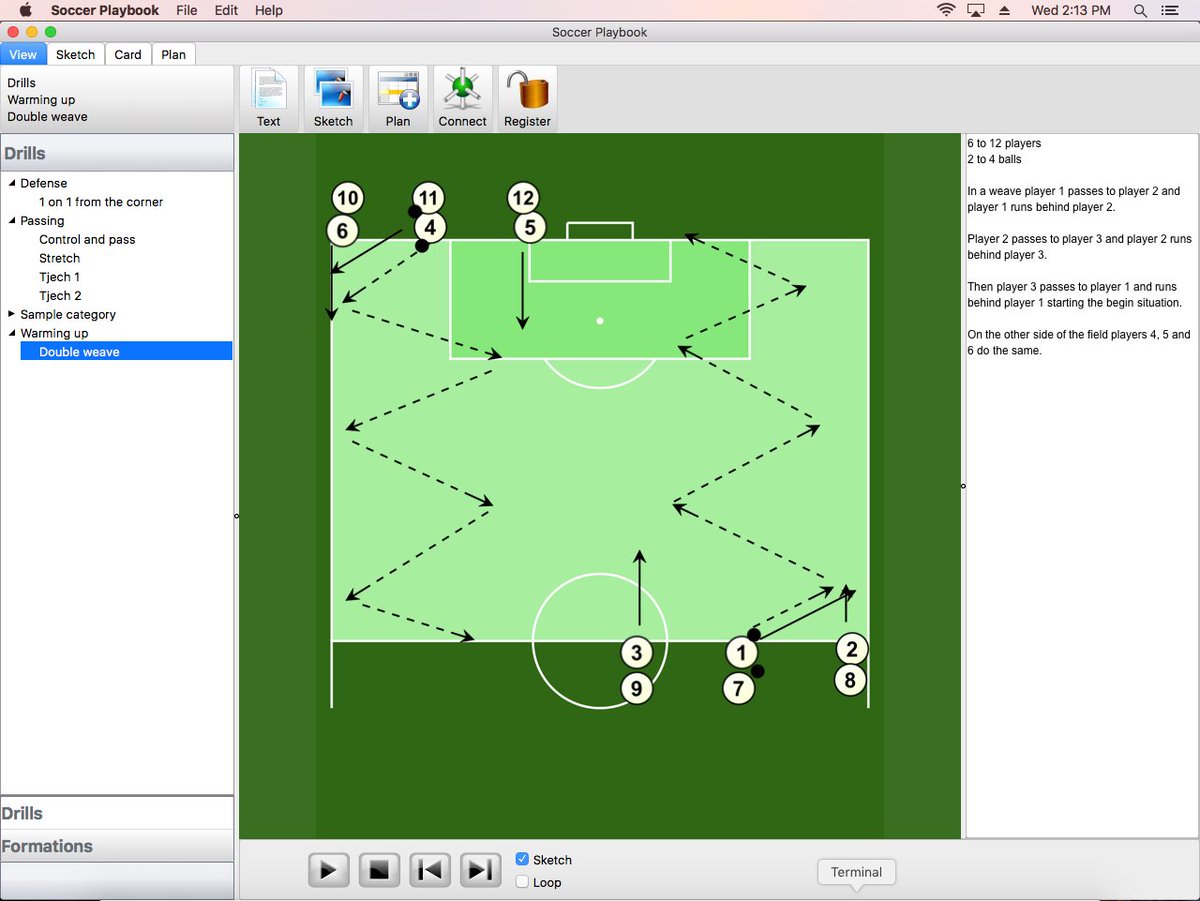Select the Control and pass drill
Screen dimensions: 1200x901
pyautogui.click(x=87, y=239)
